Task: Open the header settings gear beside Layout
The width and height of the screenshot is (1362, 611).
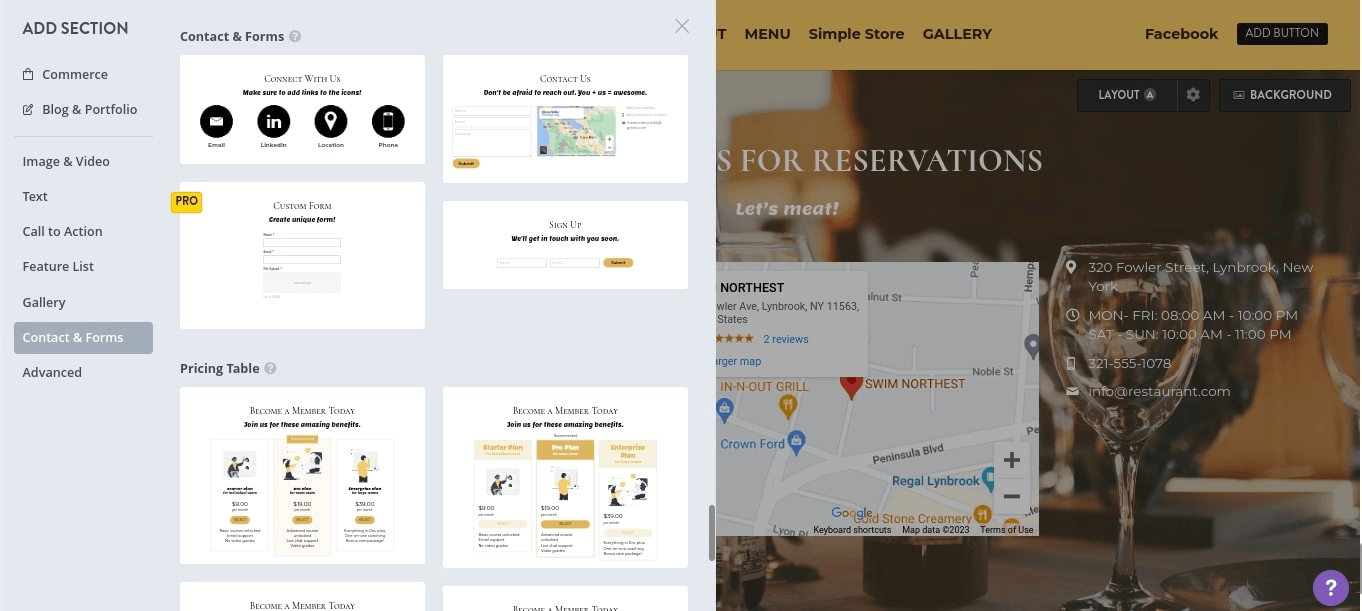Action: pos(1192,94)
